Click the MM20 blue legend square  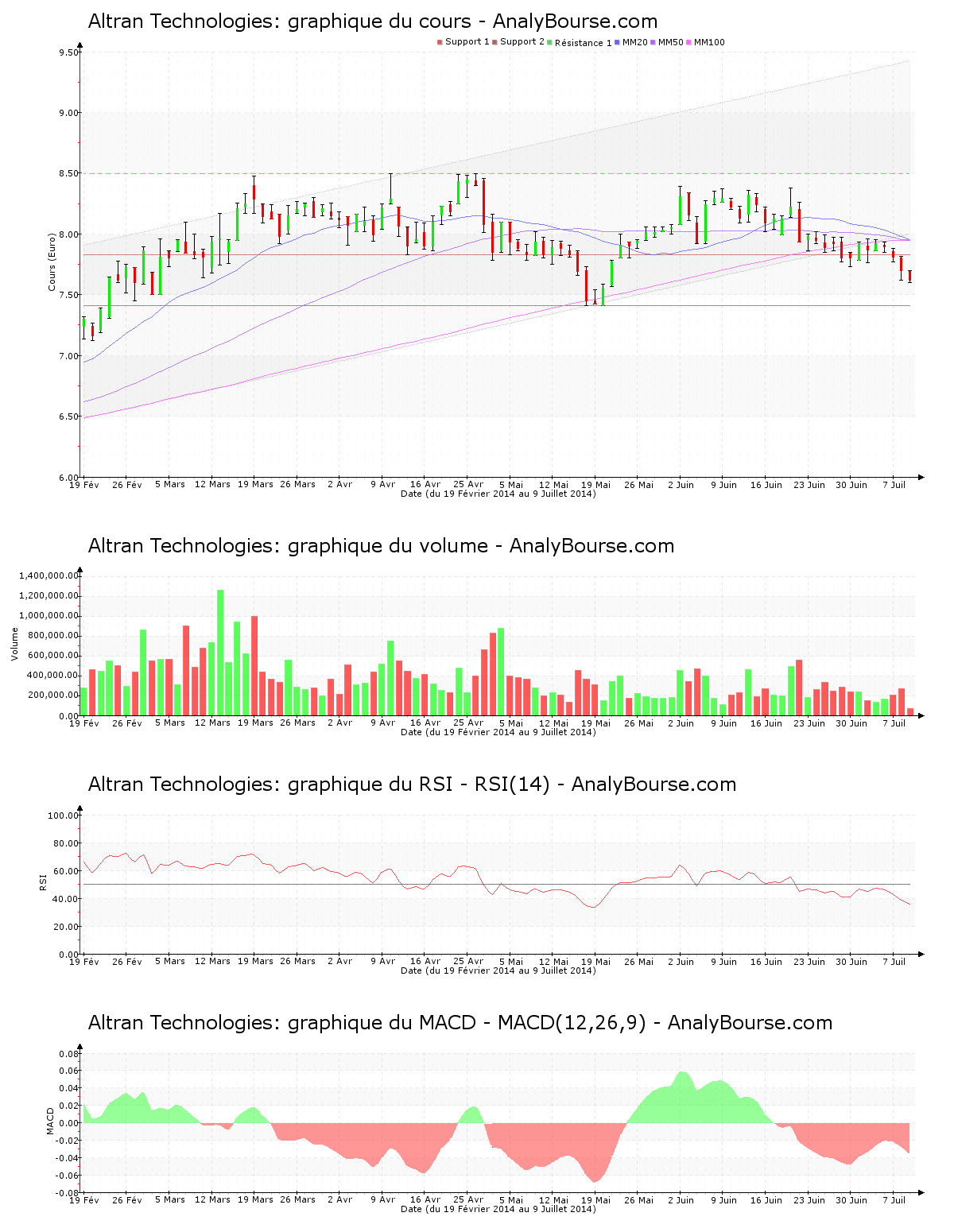pos(617,42)
